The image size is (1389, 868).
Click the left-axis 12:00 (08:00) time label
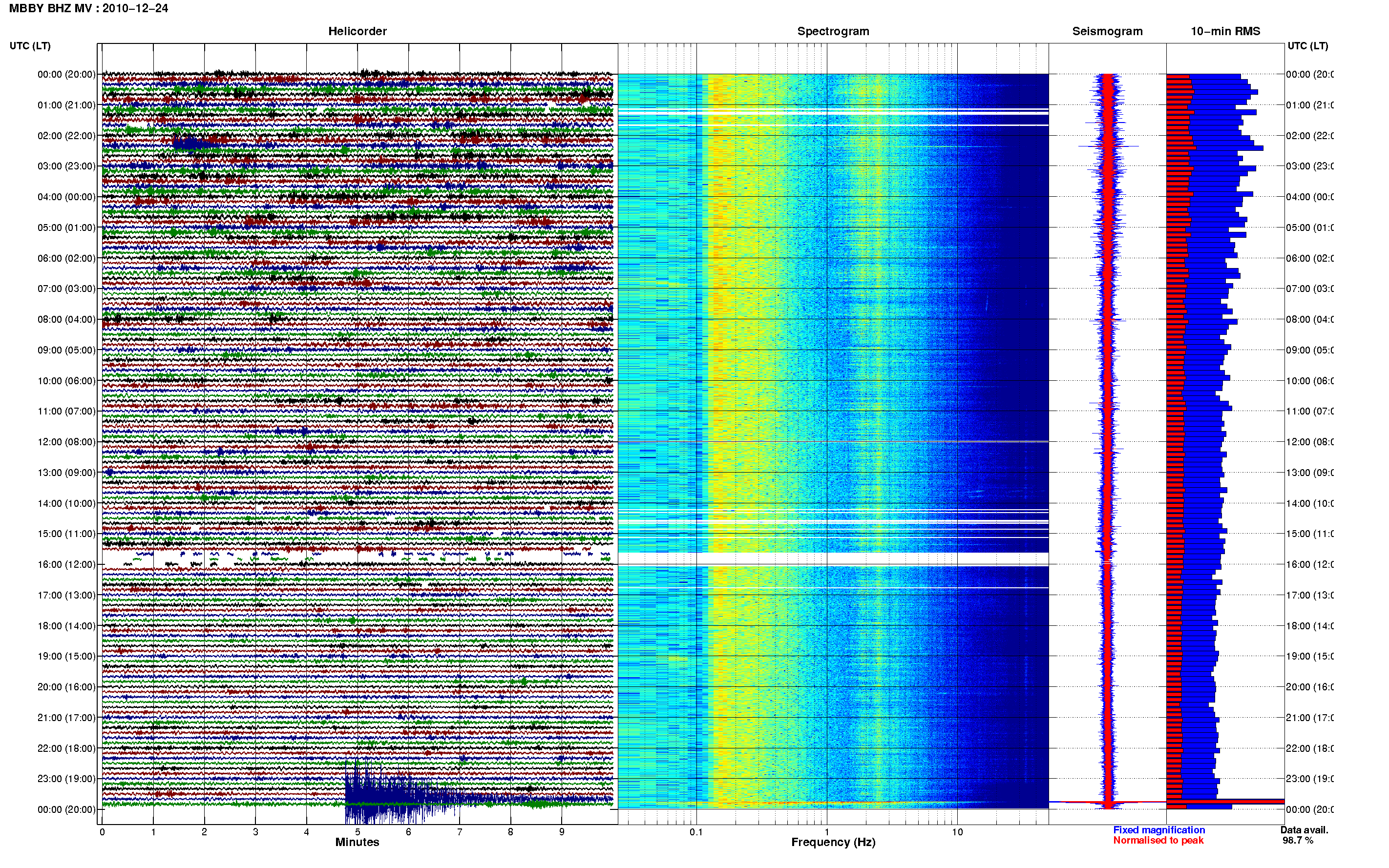[x=66, y=442]
